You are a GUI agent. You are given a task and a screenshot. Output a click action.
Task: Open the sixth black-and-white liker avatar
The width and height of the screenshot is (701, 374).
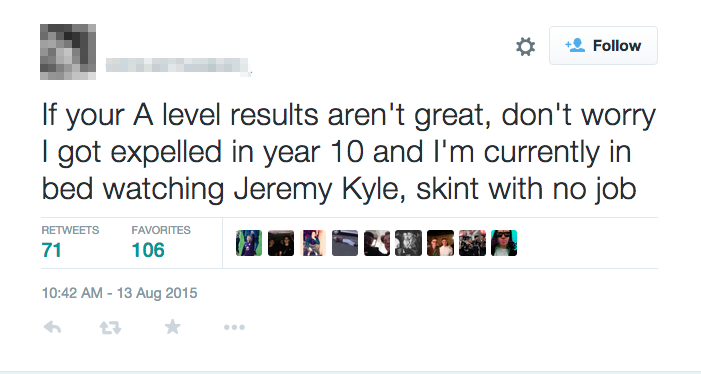408,243
